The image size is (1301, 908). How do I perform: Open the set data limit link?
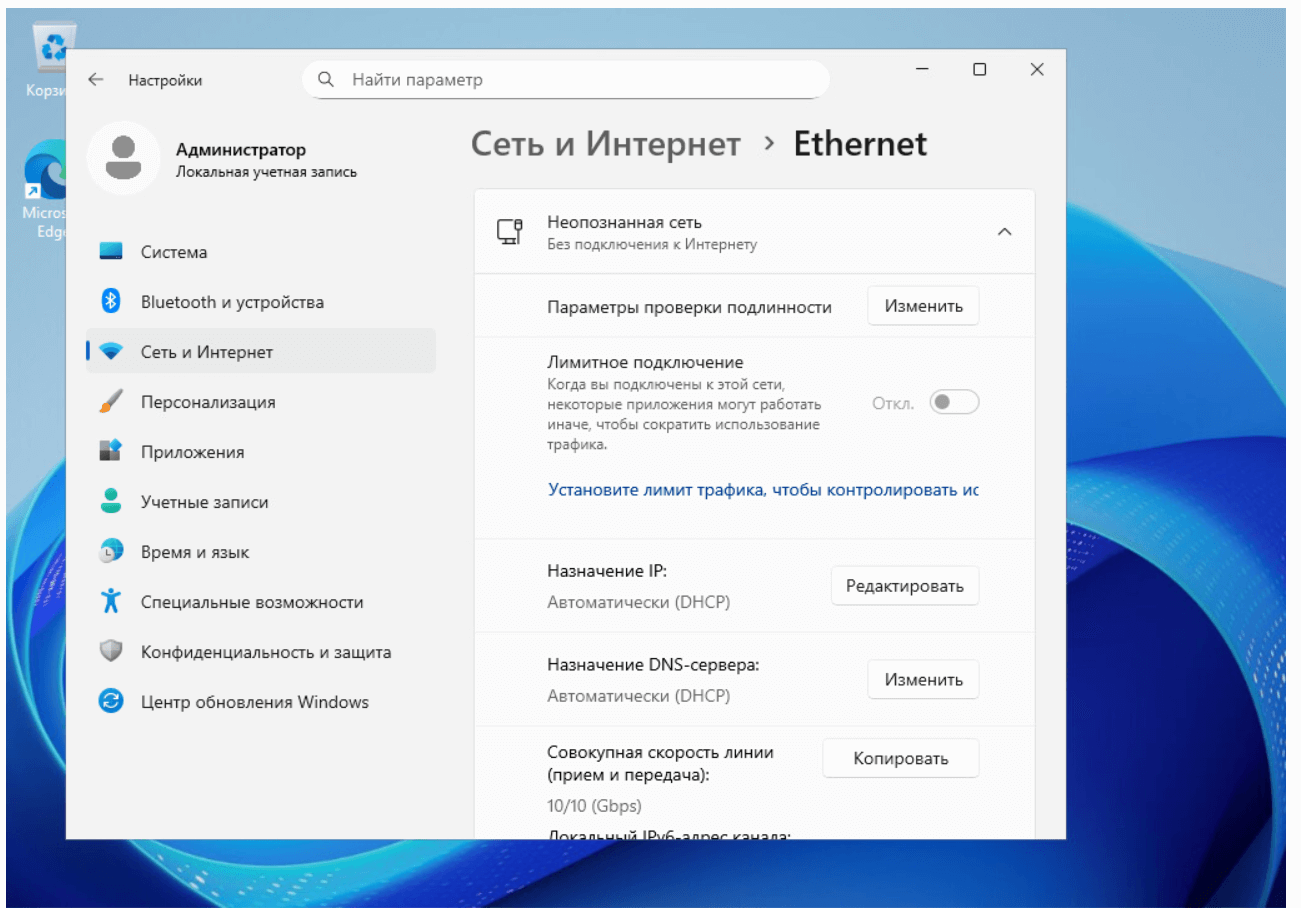tap(762, 490)
